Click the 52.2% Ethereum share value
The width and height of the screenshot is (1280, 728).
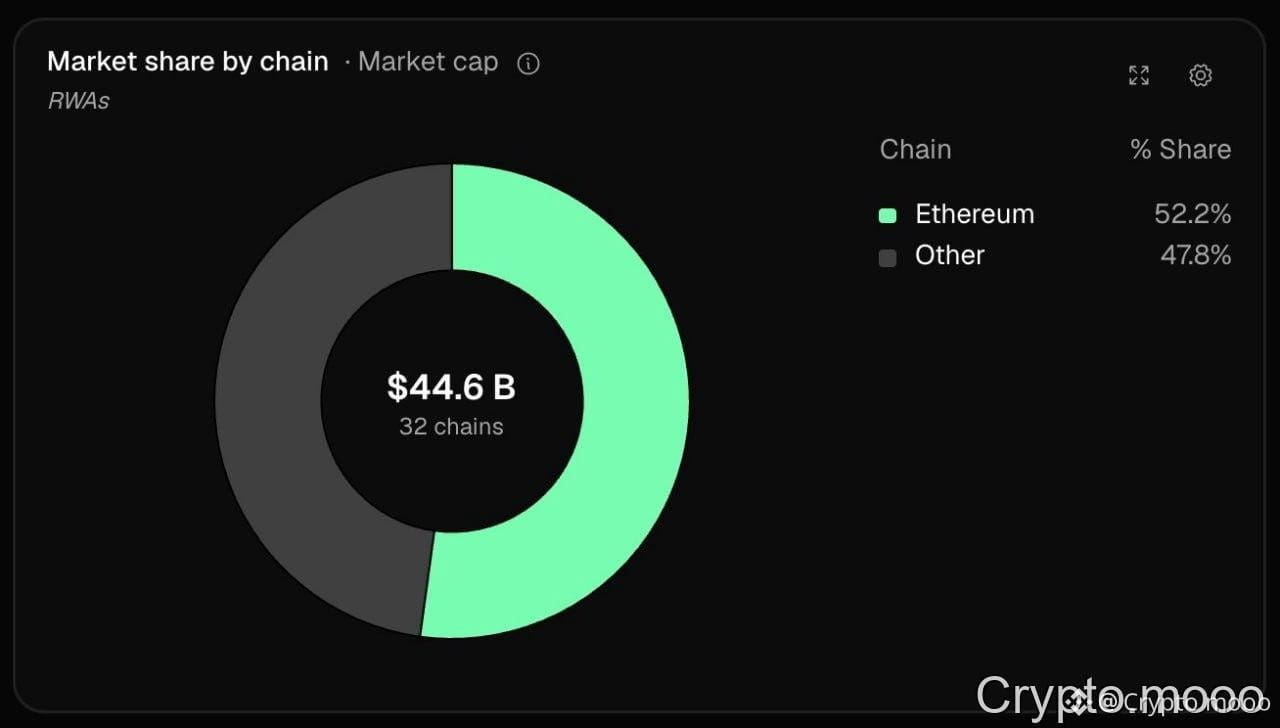pos(1193,214)
